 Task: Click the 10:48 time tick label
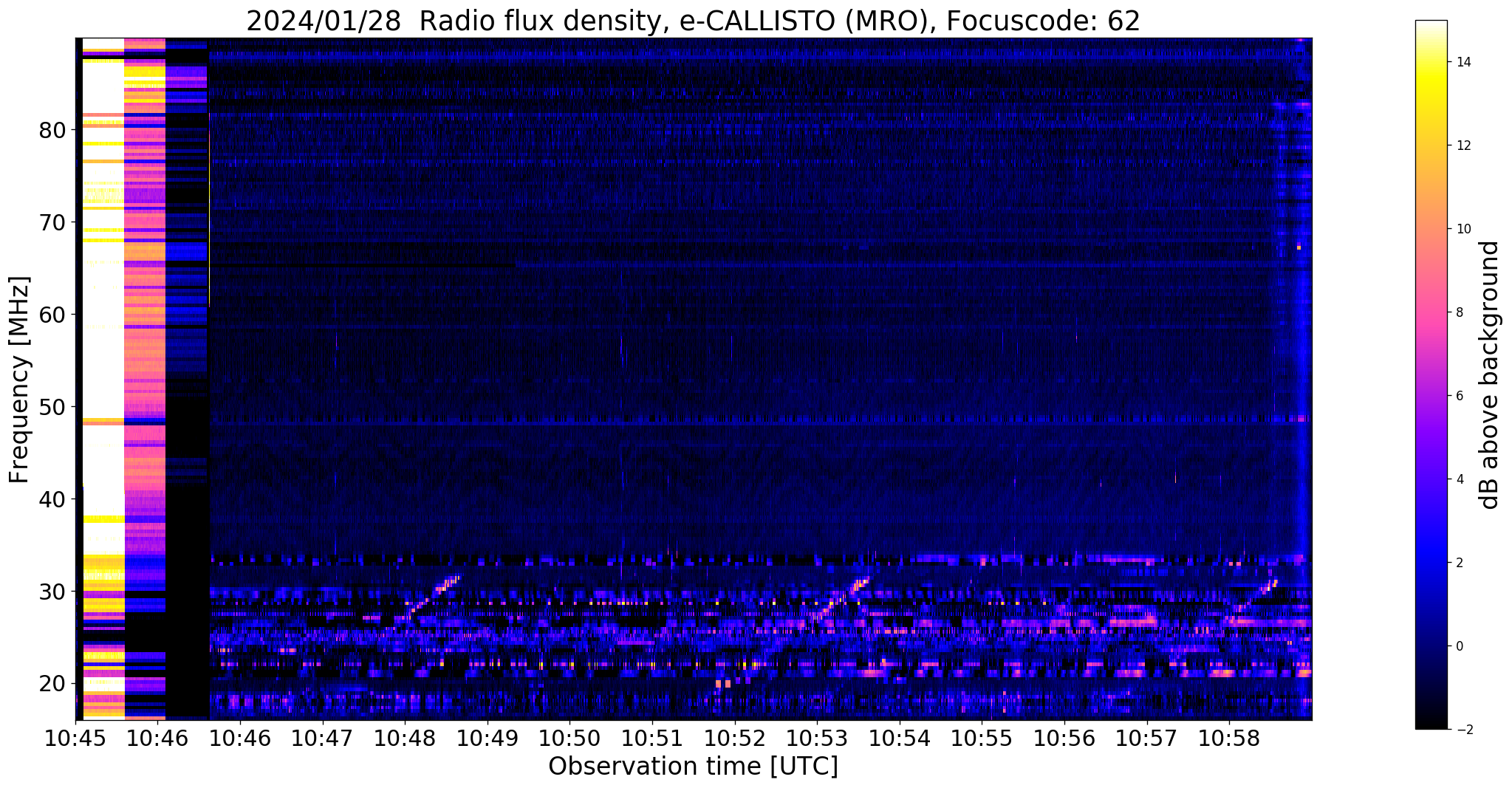[405, 739]
